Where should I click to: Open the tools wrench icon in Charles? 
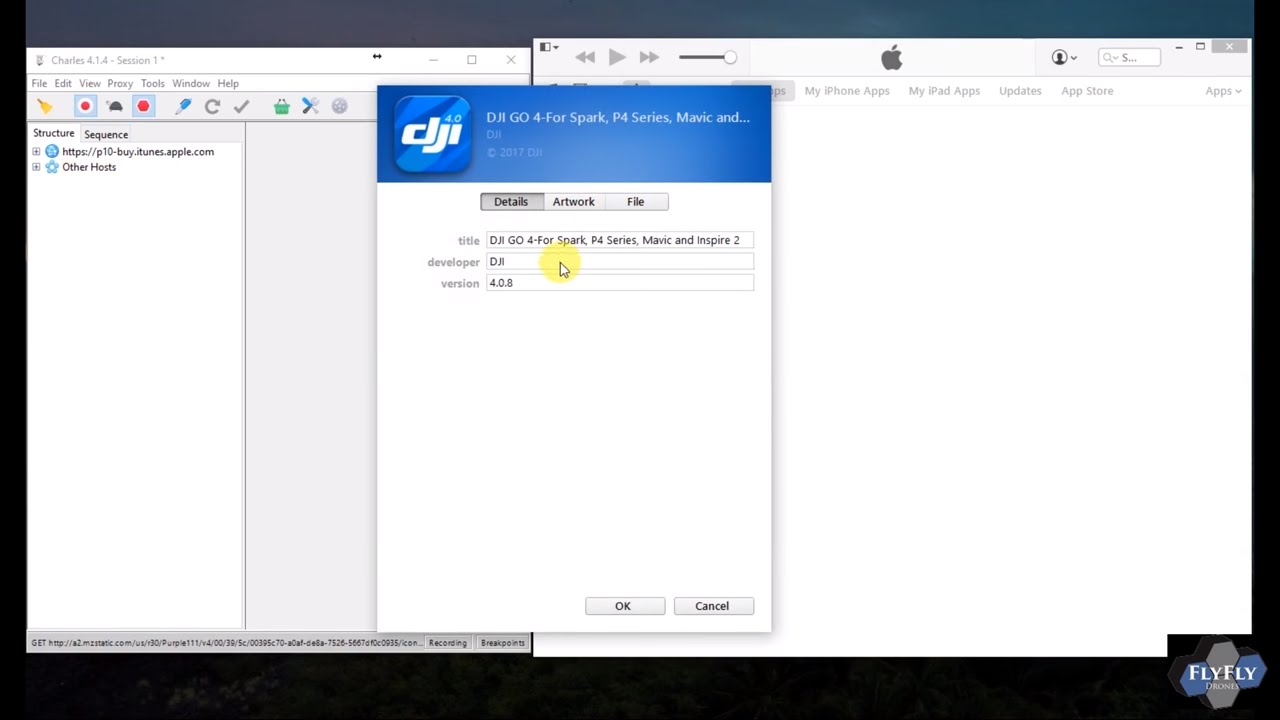pyautogui.click(x=310, y=106)
